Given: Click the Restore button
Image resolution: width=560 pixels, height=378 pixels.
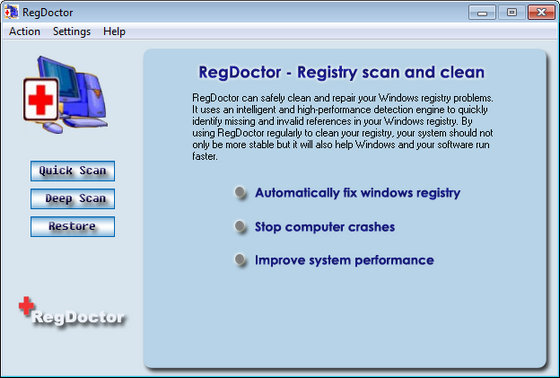Looking at the screenshot, I should coord(72,227).
